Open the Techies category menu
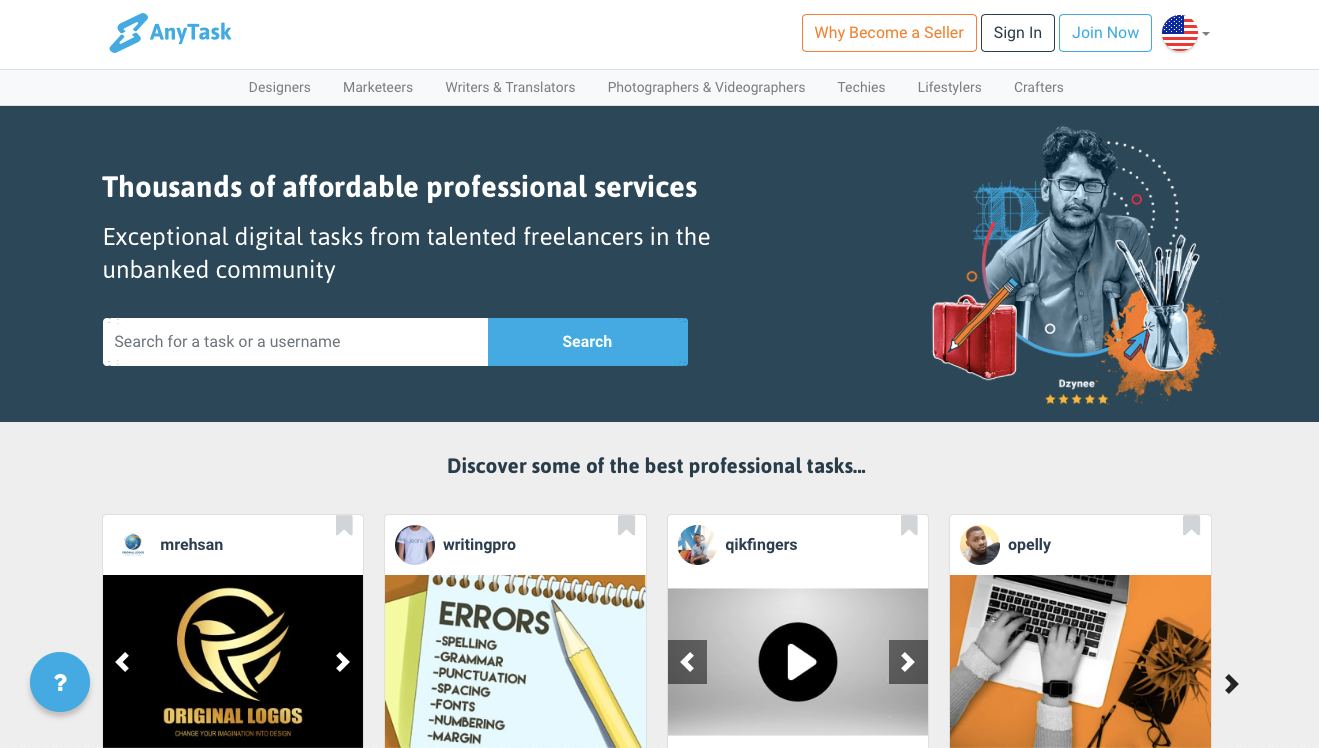The width and height of the screenshot is (1319, 748). coord(861,87)
